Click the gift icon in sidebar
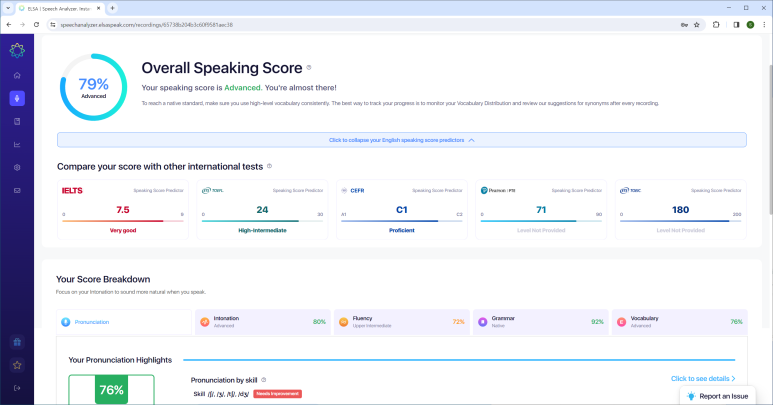Screen dimensions: 773x405 (x=17, y=342)
